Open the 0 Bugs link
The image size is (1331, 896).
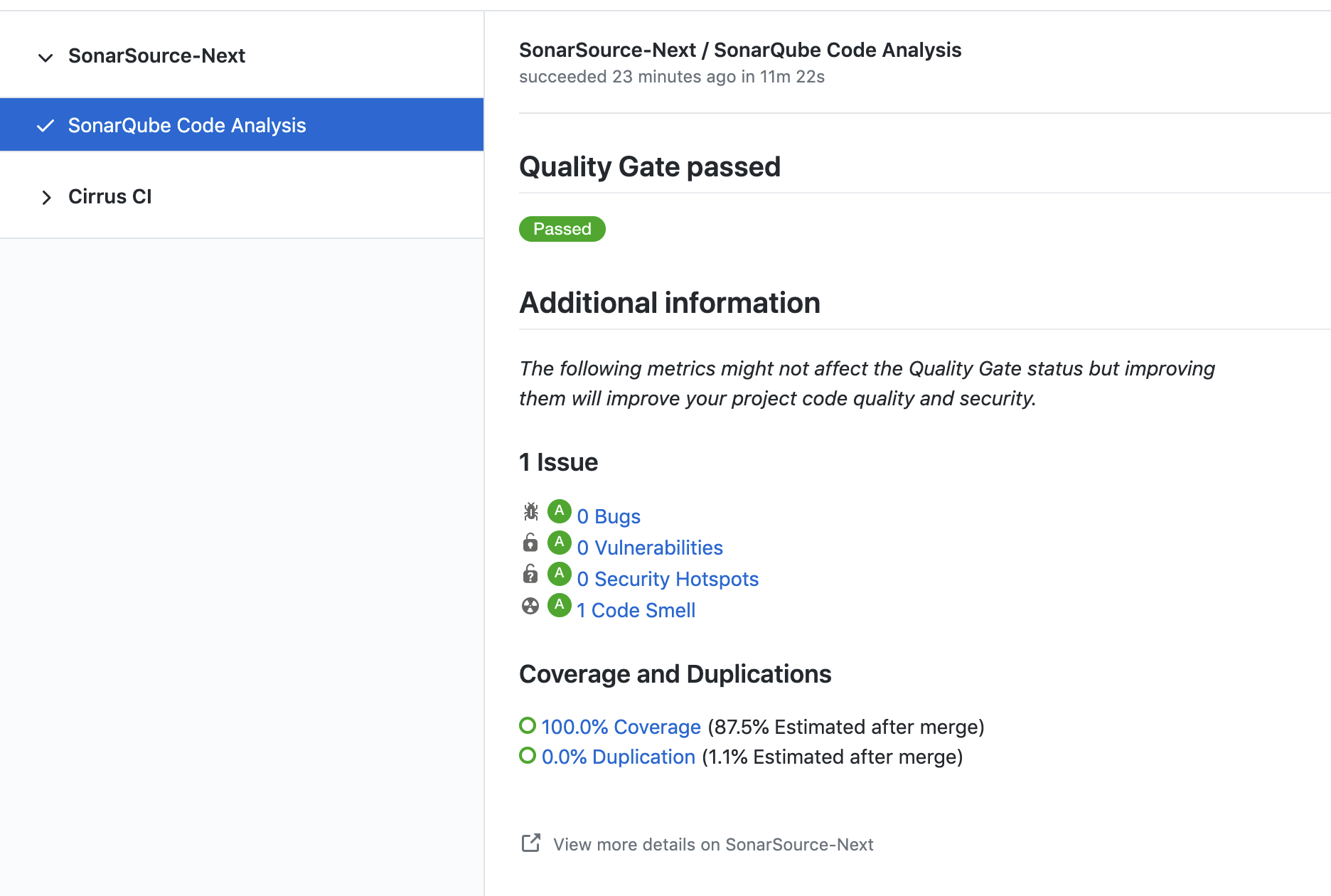click(609, 516)
